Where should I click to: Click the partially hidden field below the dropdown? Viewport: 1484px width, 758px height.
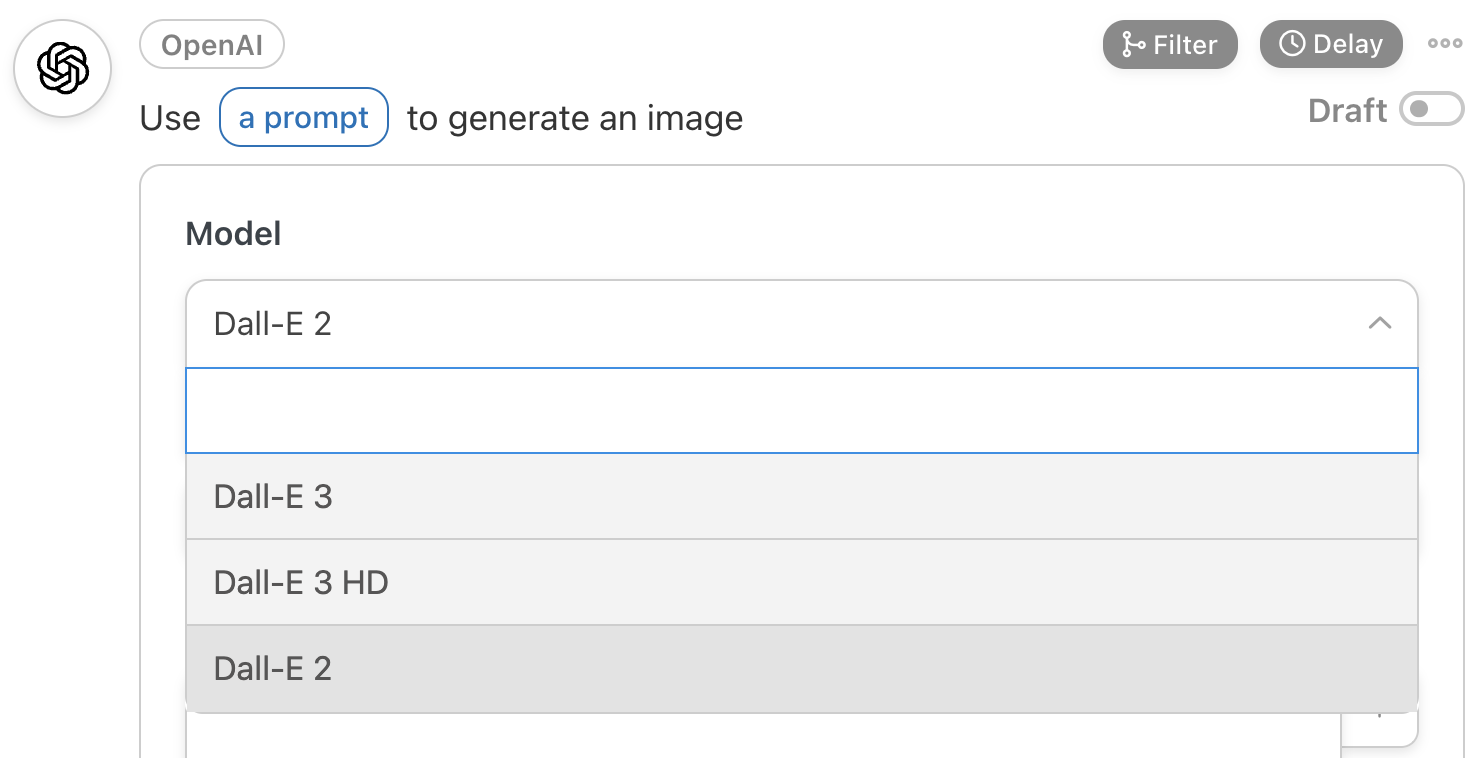(x=762, y=737)
